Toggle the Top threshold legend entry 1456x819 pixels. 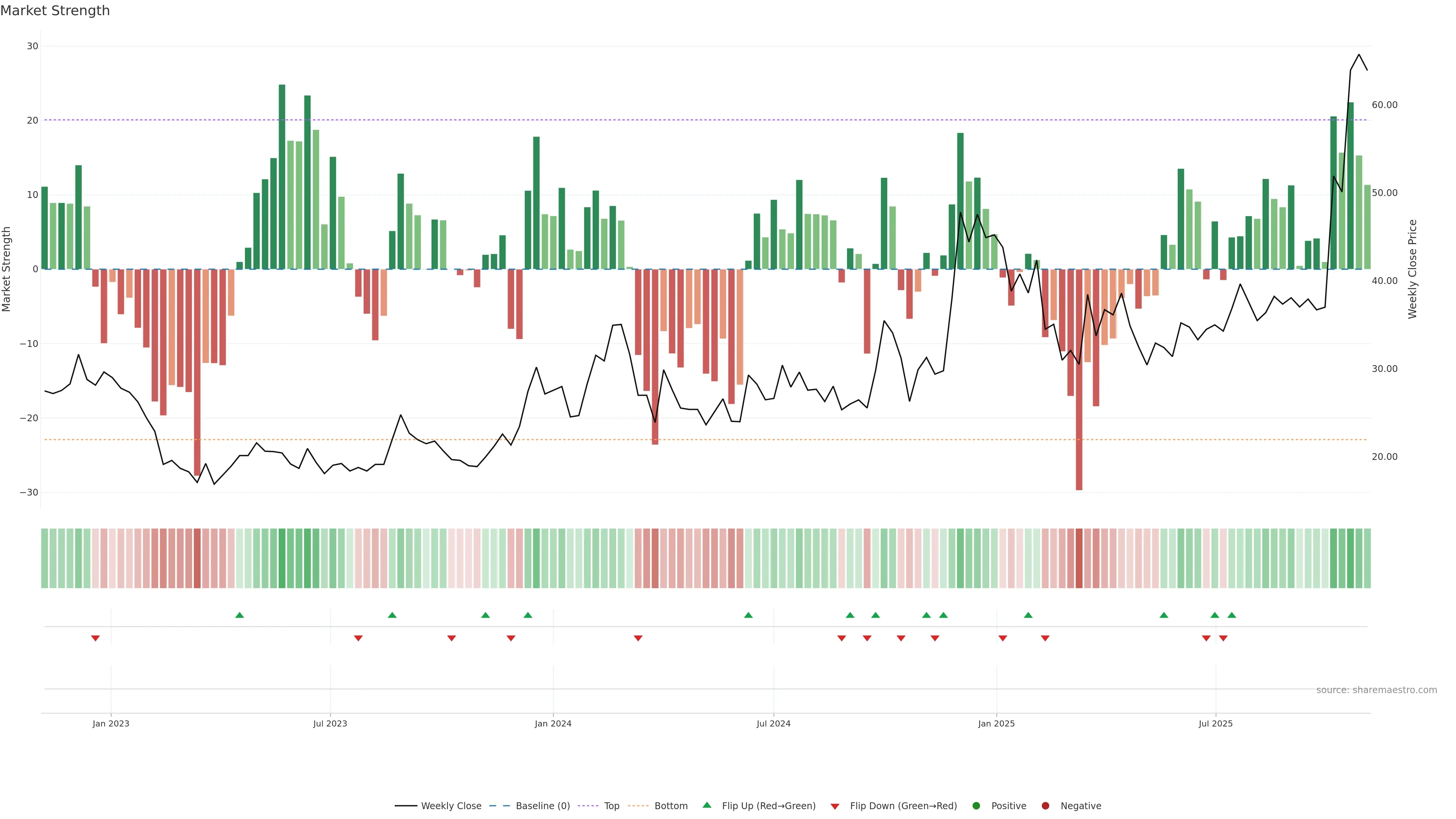pyautogui.click(x=611, y=805)
